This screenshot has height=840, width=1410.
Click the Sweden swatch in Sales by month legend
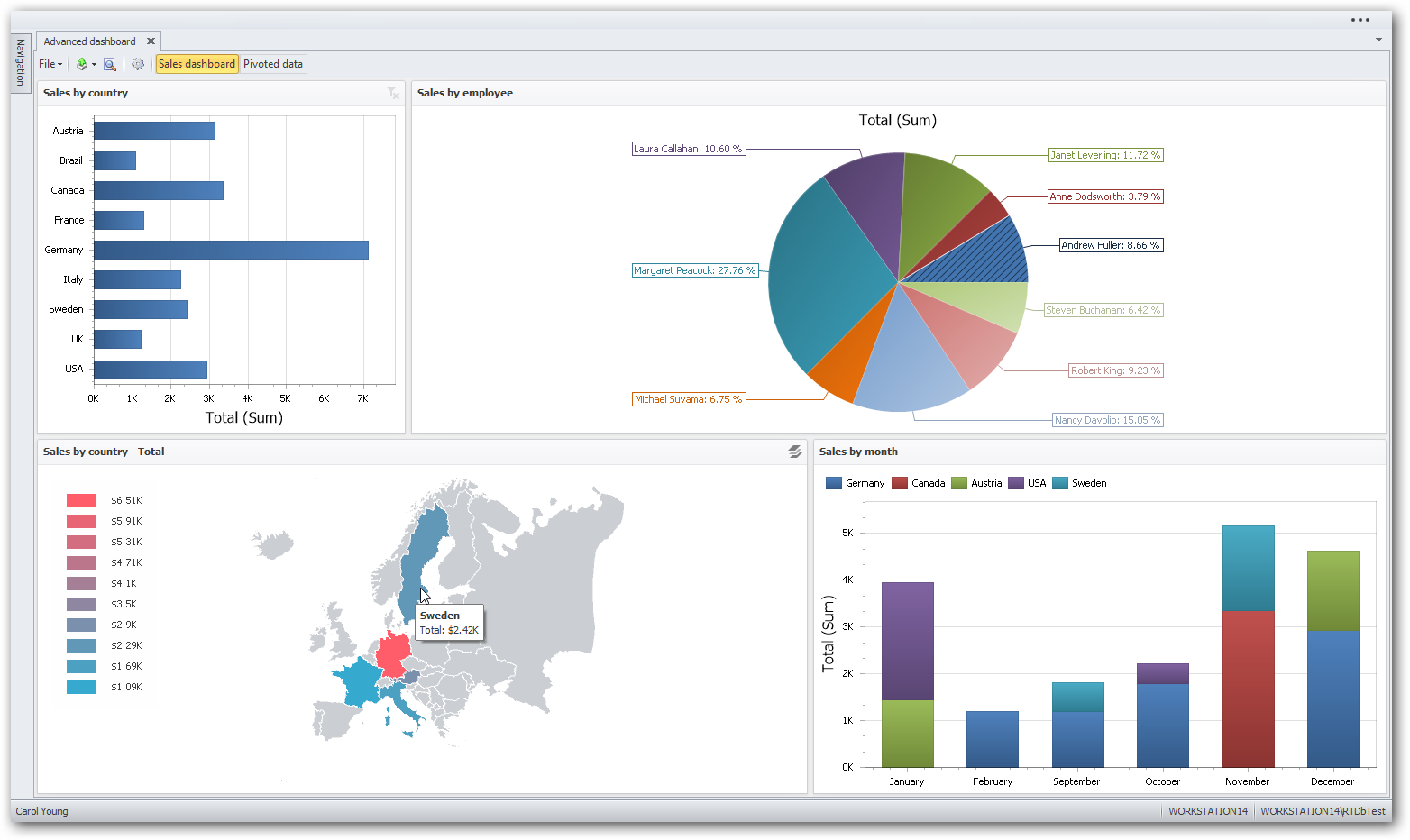point(1060,483)
